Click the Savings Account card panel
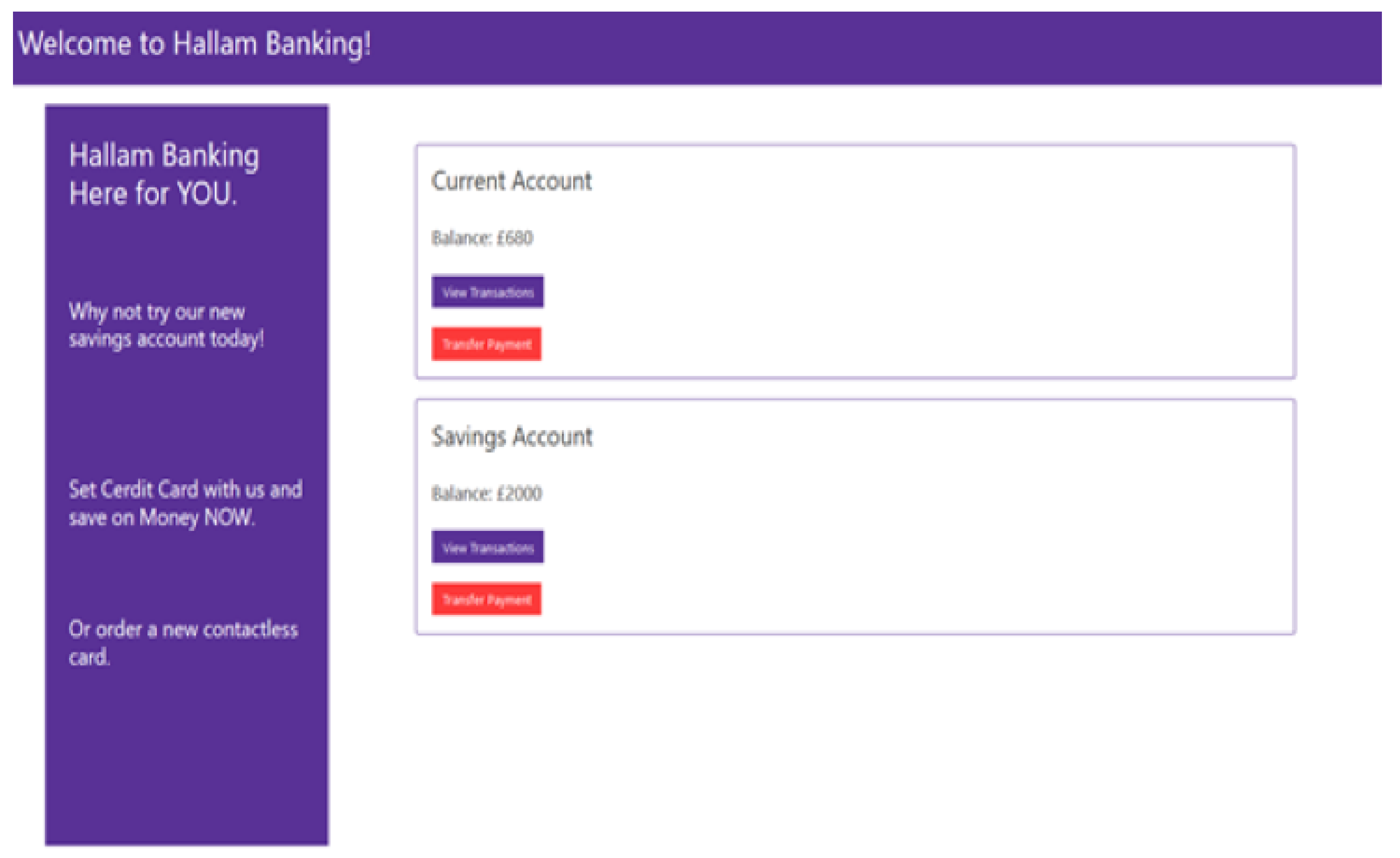Screen dimensions: 1400x858 tap(856, 517)
